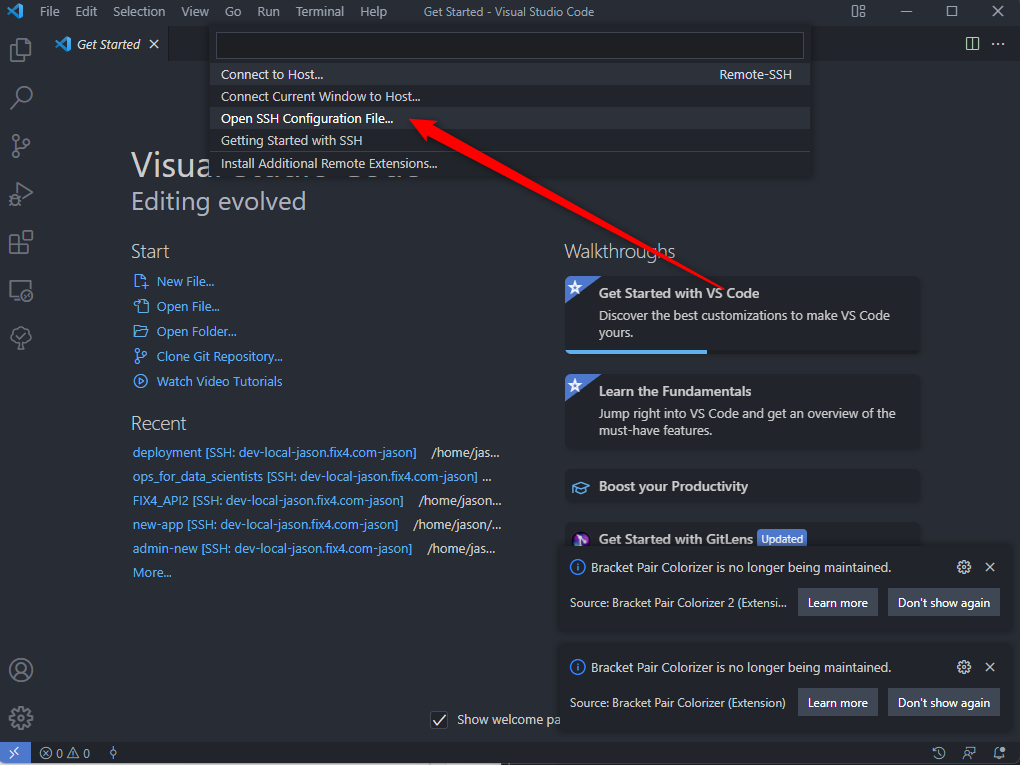Focus the command palette input box

[510, 46]
